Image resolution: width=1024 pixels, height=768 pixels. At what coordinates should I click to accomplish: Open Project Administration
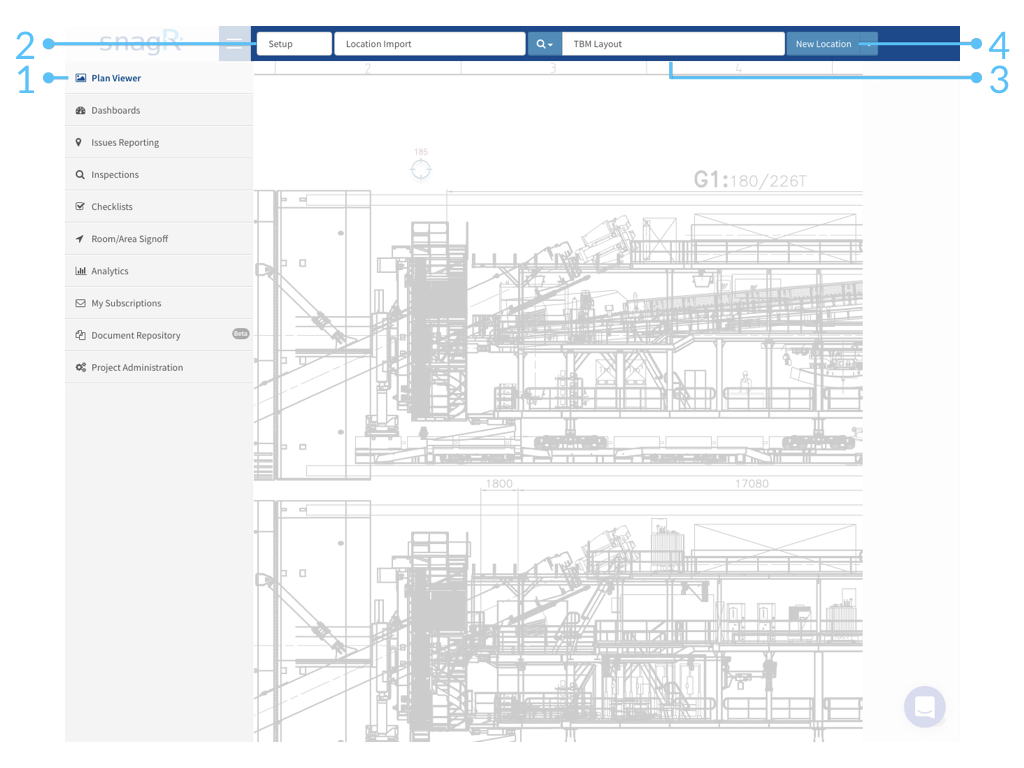coord(159,367)
